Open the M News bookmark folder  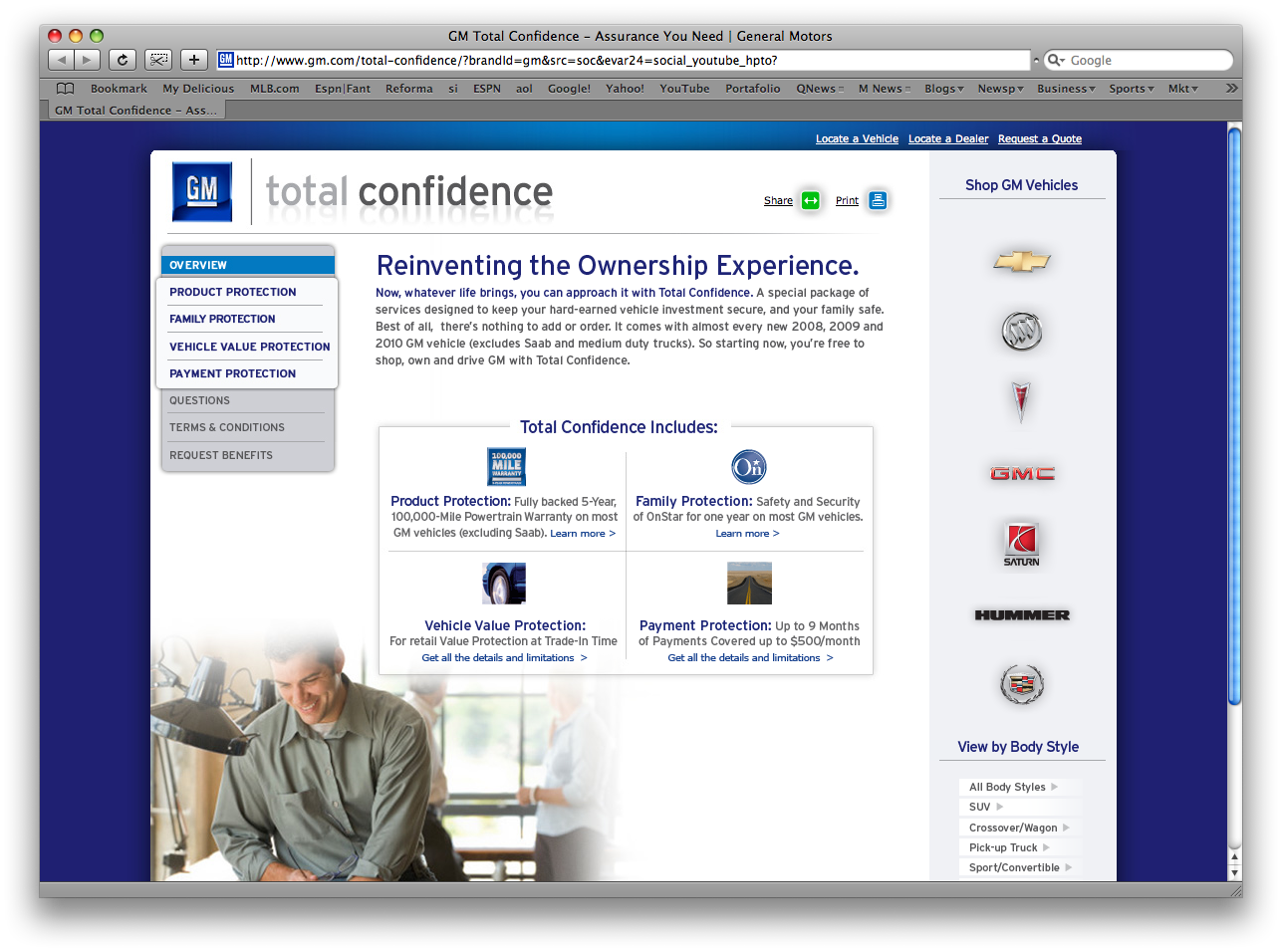coord(885,89)
